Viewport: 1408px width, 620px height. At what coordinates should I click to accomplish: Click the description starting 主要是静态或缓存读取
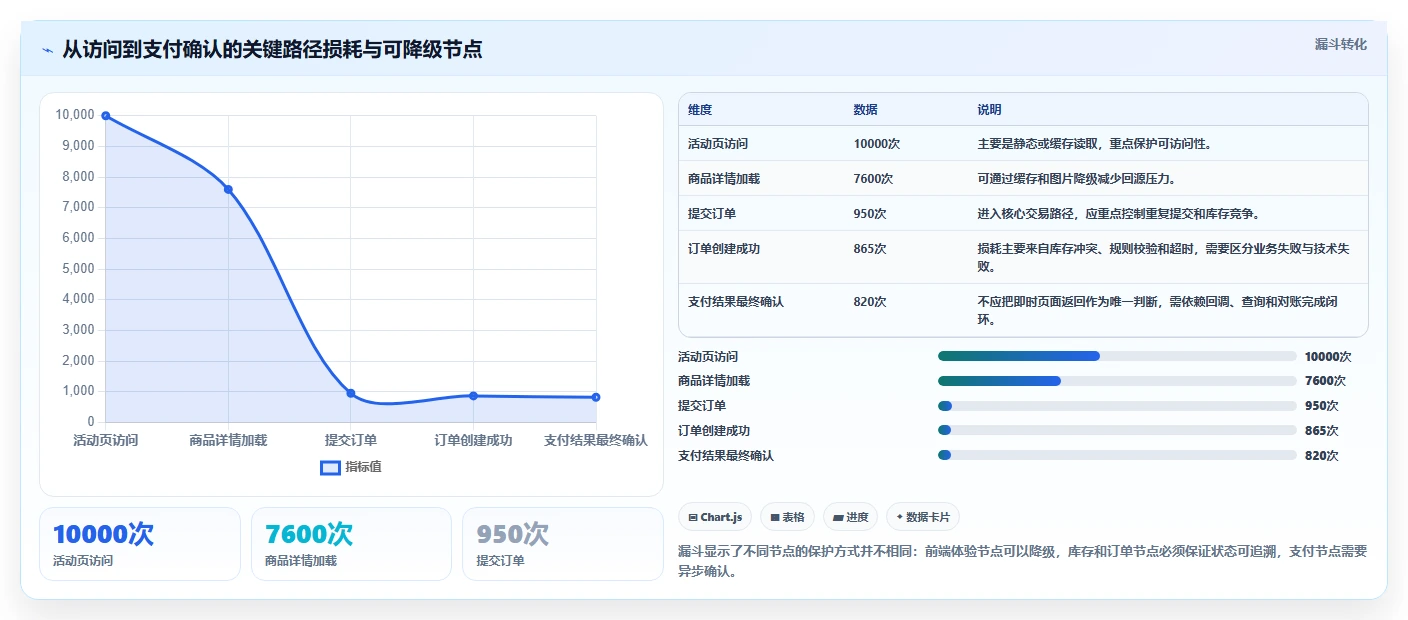point(1094,144)
